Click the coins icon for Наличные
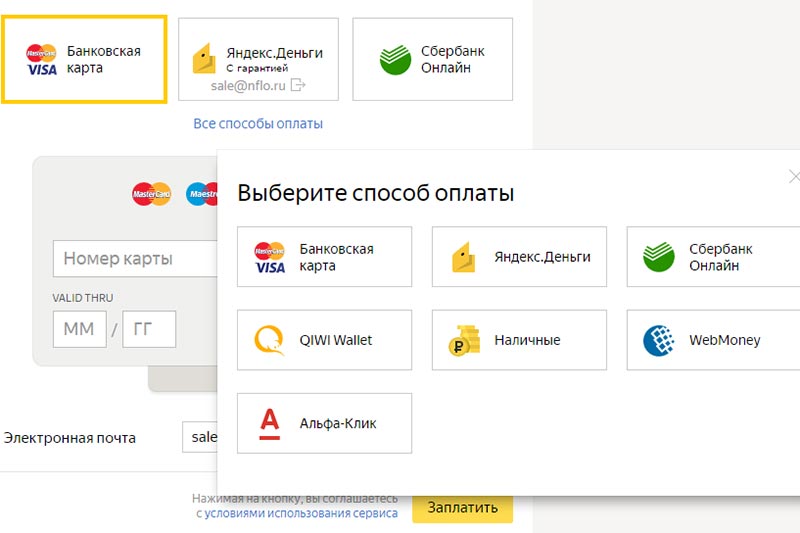The height and width of the screenshot is (533, 800). (x=464, y=340)
